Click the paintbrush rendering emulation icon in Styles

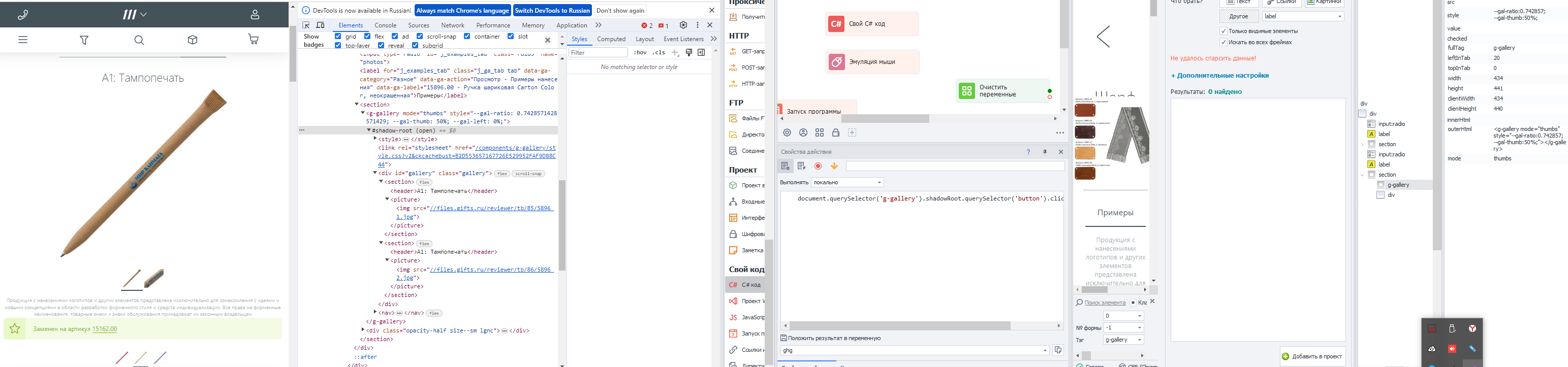tap(689, 53)
